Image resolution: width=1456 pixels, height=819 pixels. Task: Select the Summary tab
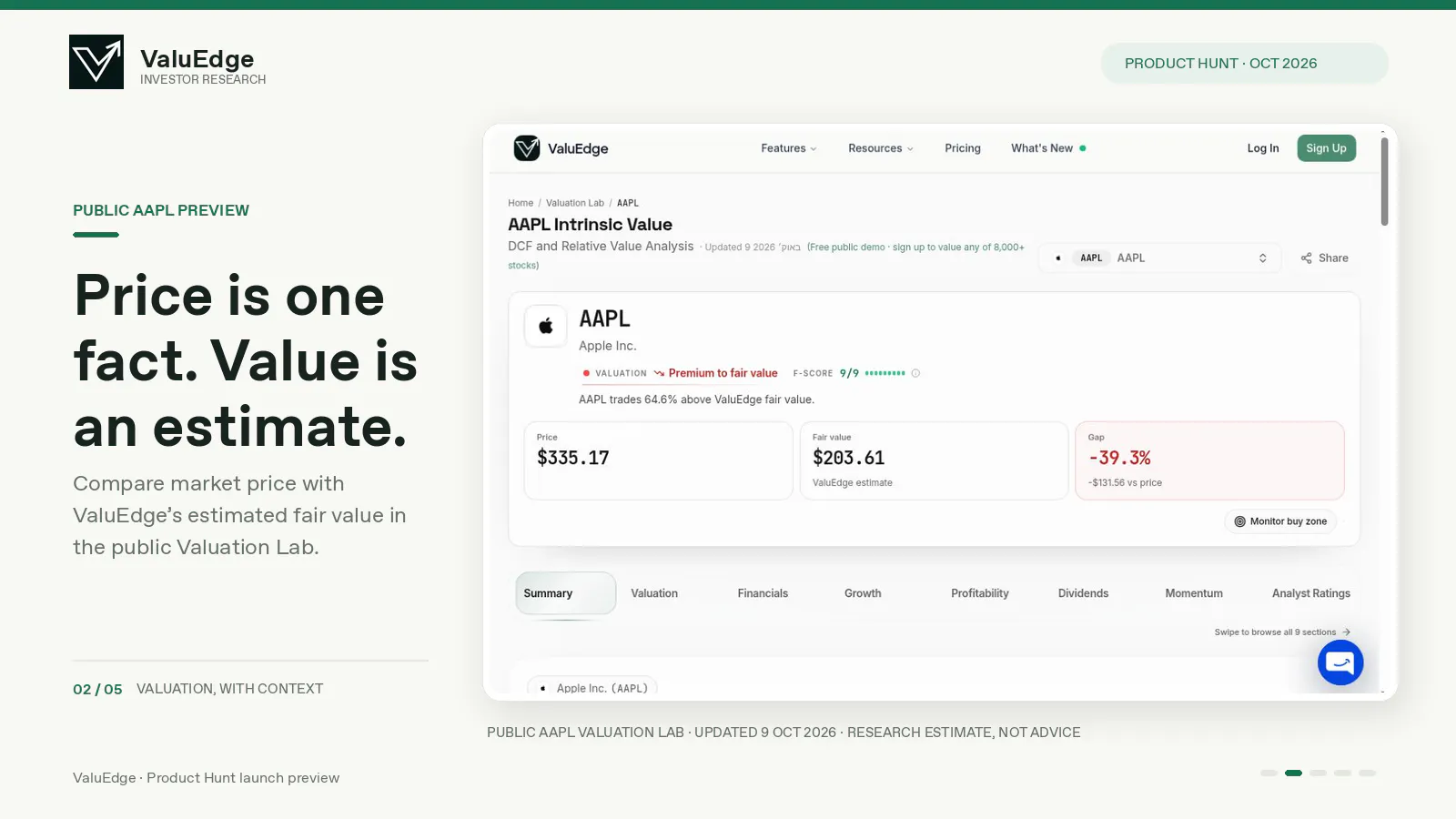[x=566, y=593]
